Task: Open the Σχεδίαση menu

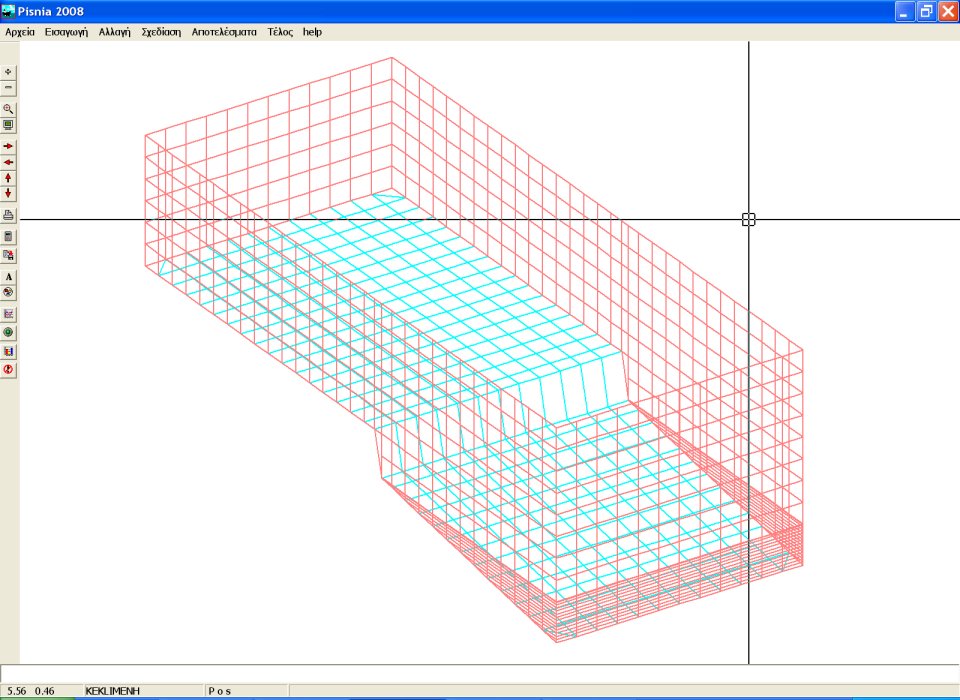Action: 161,32
